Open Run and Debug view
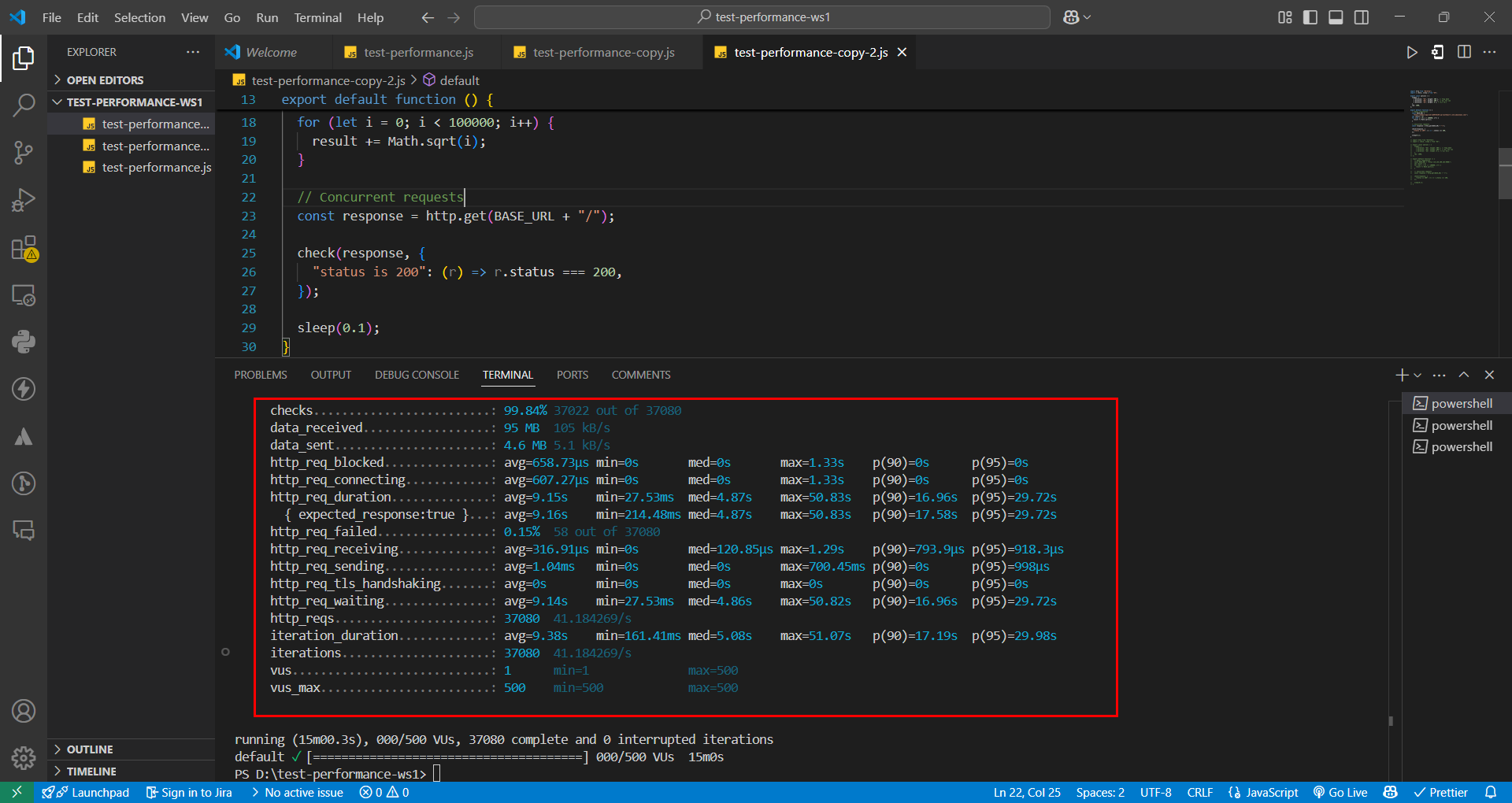The width and height of the screenshot is (1512, 803). [24, 200]
